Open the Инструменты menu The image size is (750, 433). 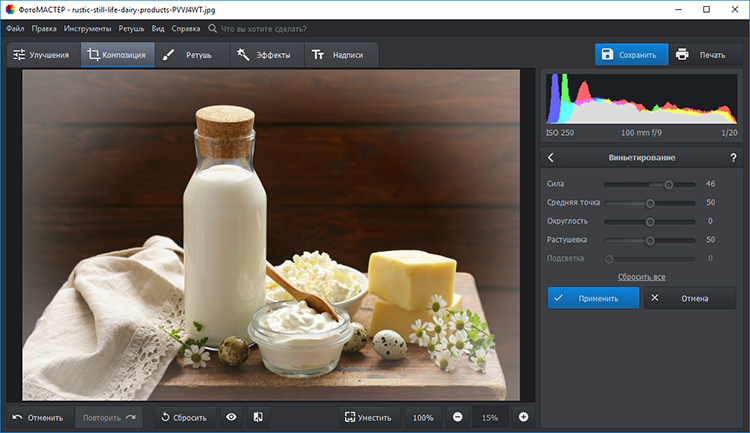[87, 29]
